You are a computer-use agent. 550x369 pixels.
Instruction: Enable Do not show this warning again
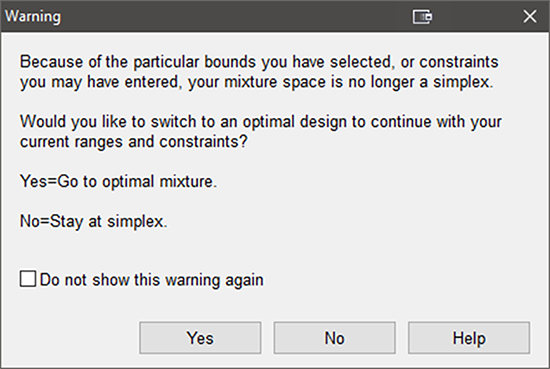(28, 279)
